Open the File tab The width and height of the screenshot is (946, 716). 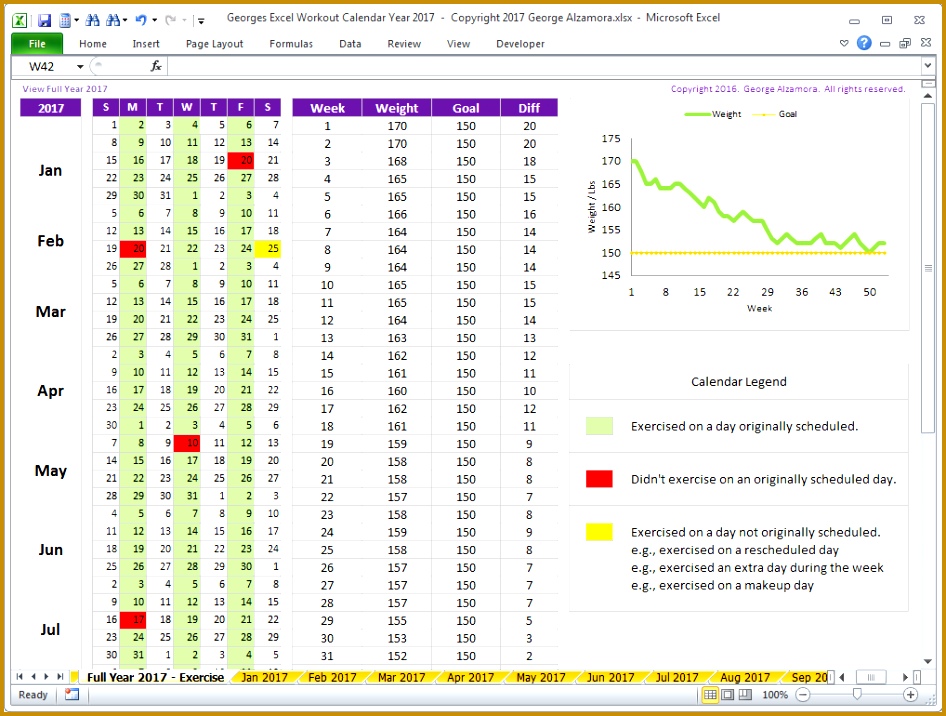tap(37, 43)
